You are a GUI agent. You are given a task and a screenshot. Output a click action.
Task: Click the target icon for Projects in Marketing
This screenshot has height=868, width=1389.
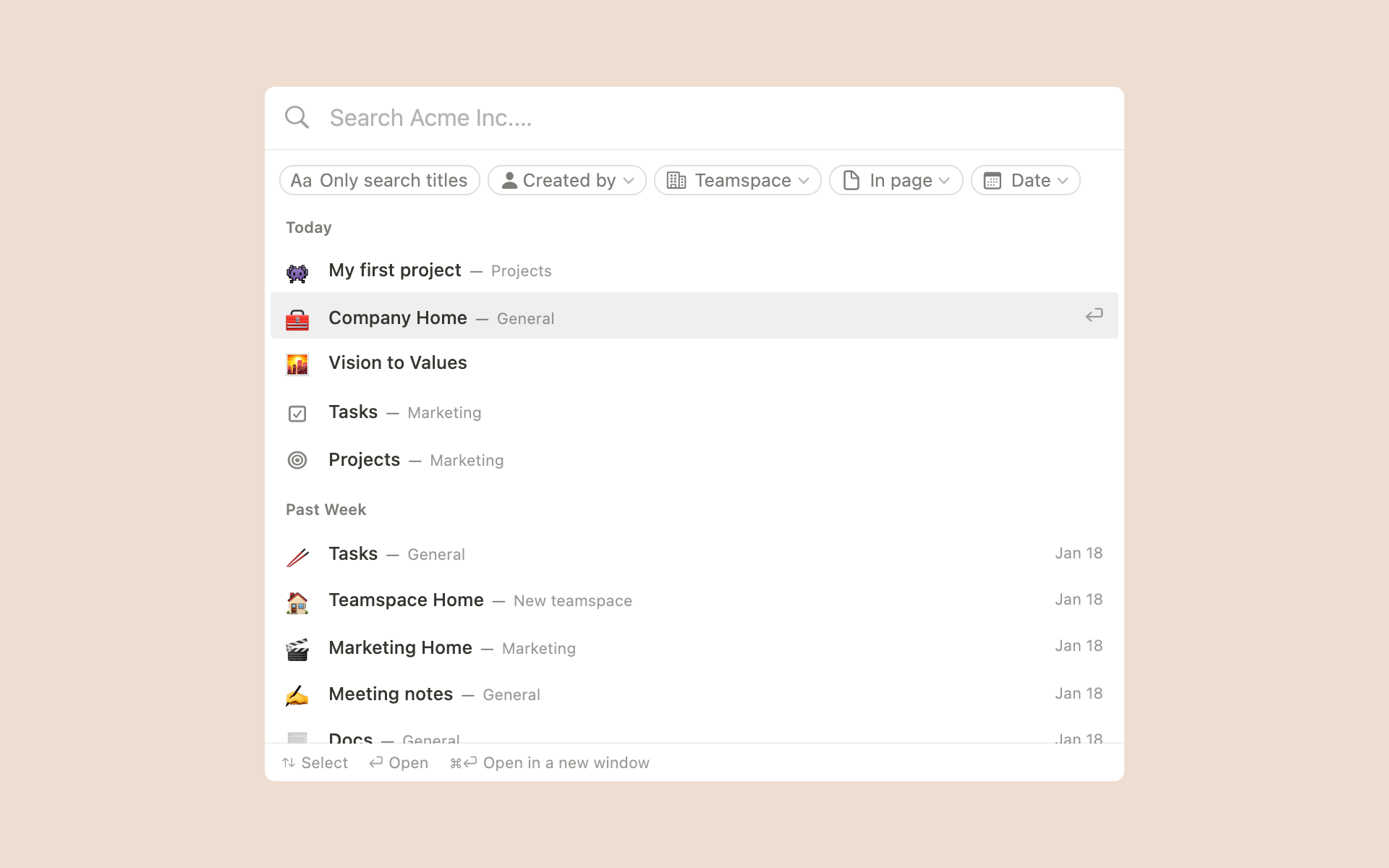click(x=297, y=459)
